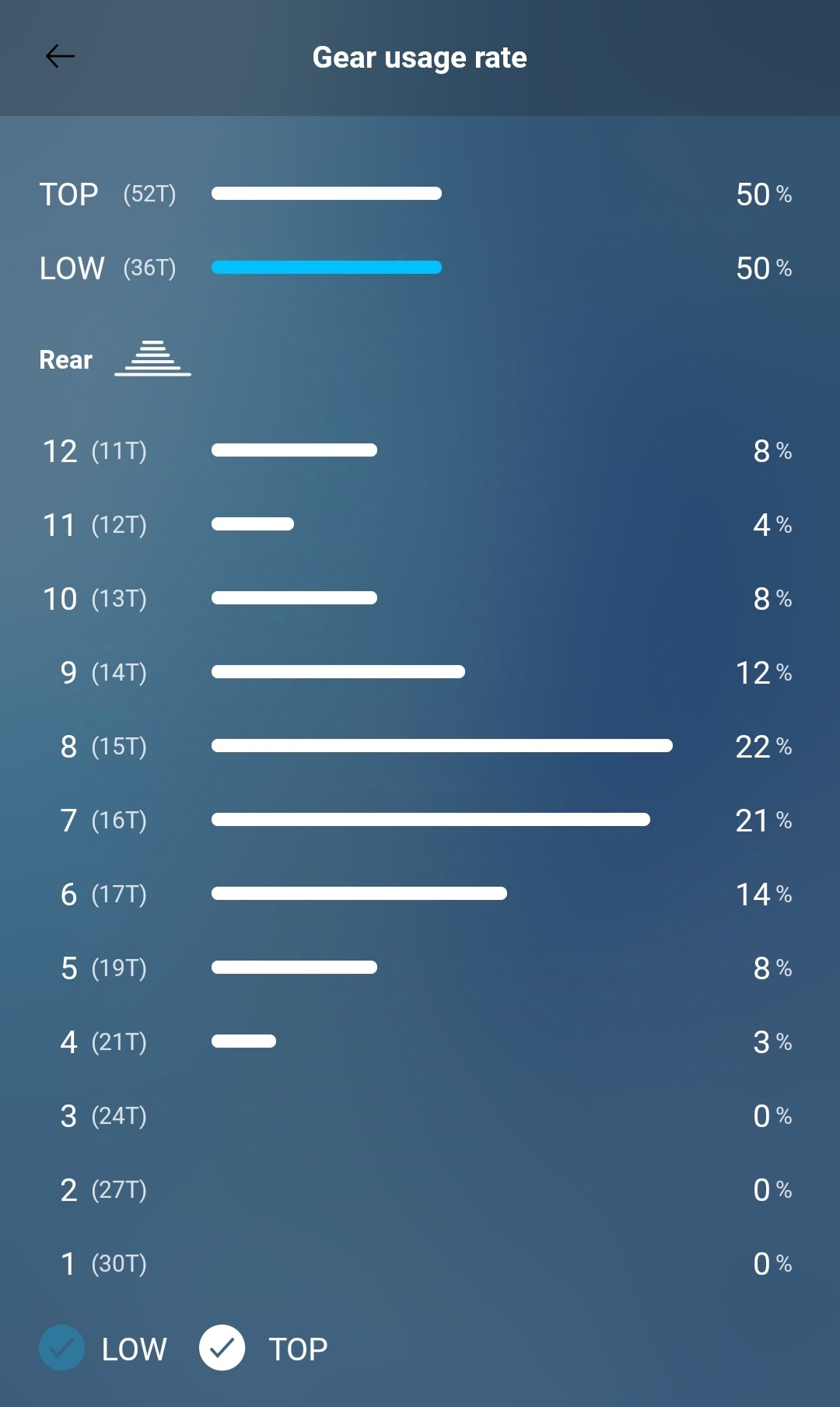
Task: Click the gear 6 (17T) usage bar
Action: [359, 894]
